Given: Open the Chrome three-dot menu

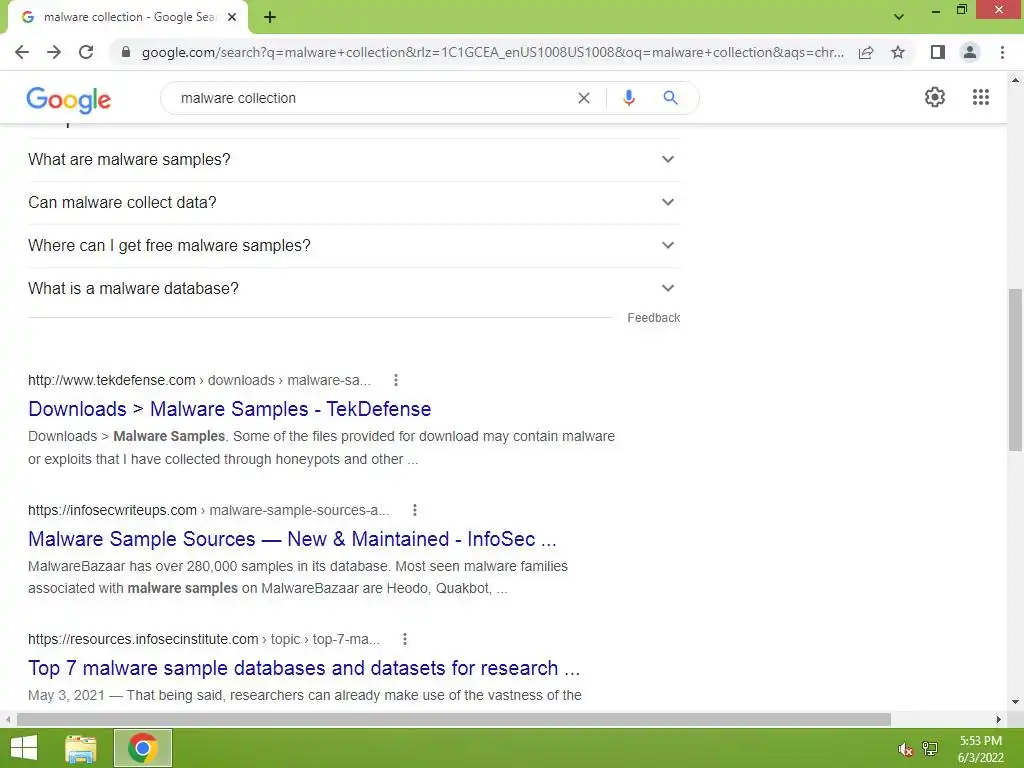Looking at the screenshot, I should (1002, 52).
